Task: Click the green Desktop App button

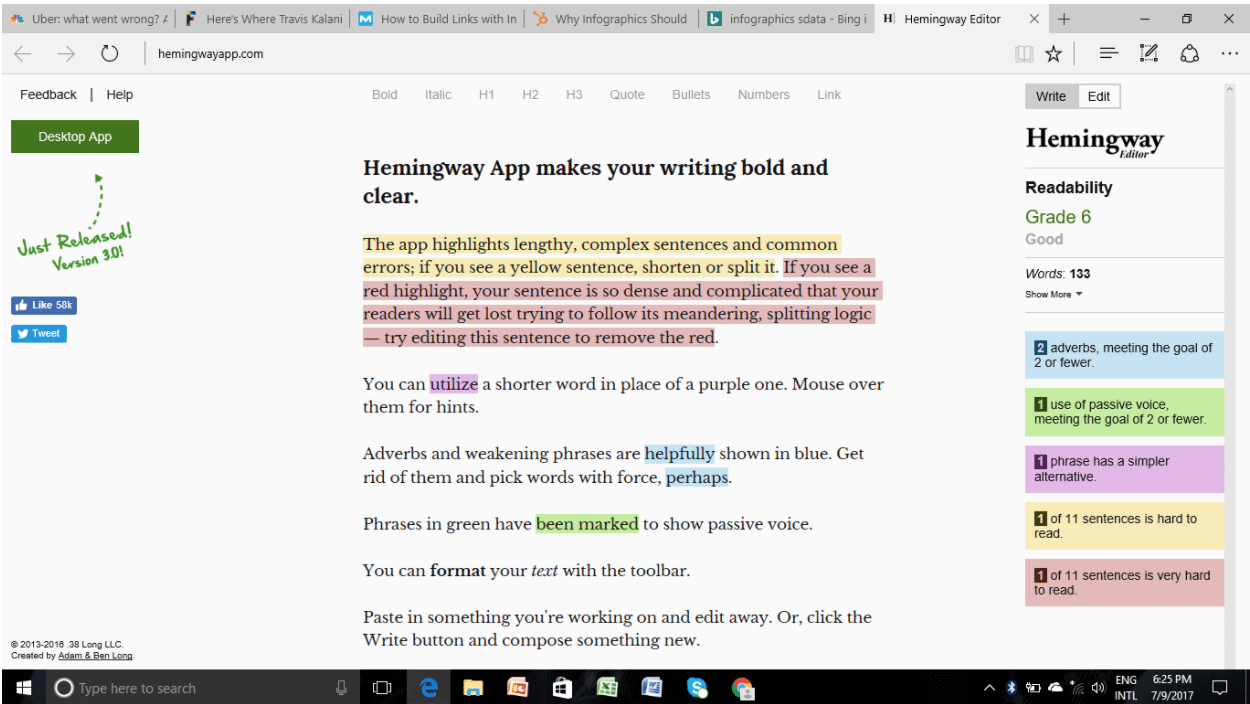Action: [75, 137]
